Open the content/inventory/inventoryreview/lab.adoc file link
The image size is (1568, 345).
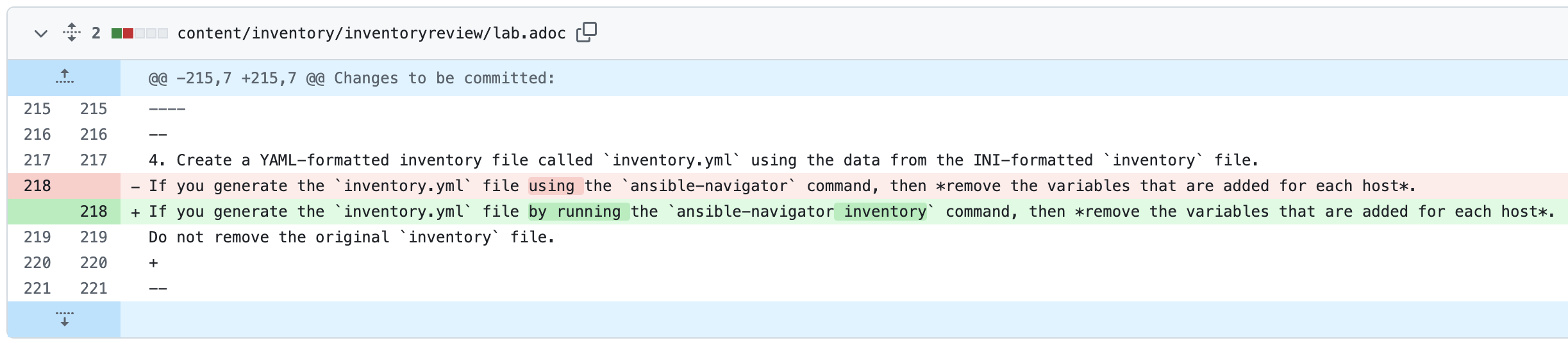[x=371, y=33]
